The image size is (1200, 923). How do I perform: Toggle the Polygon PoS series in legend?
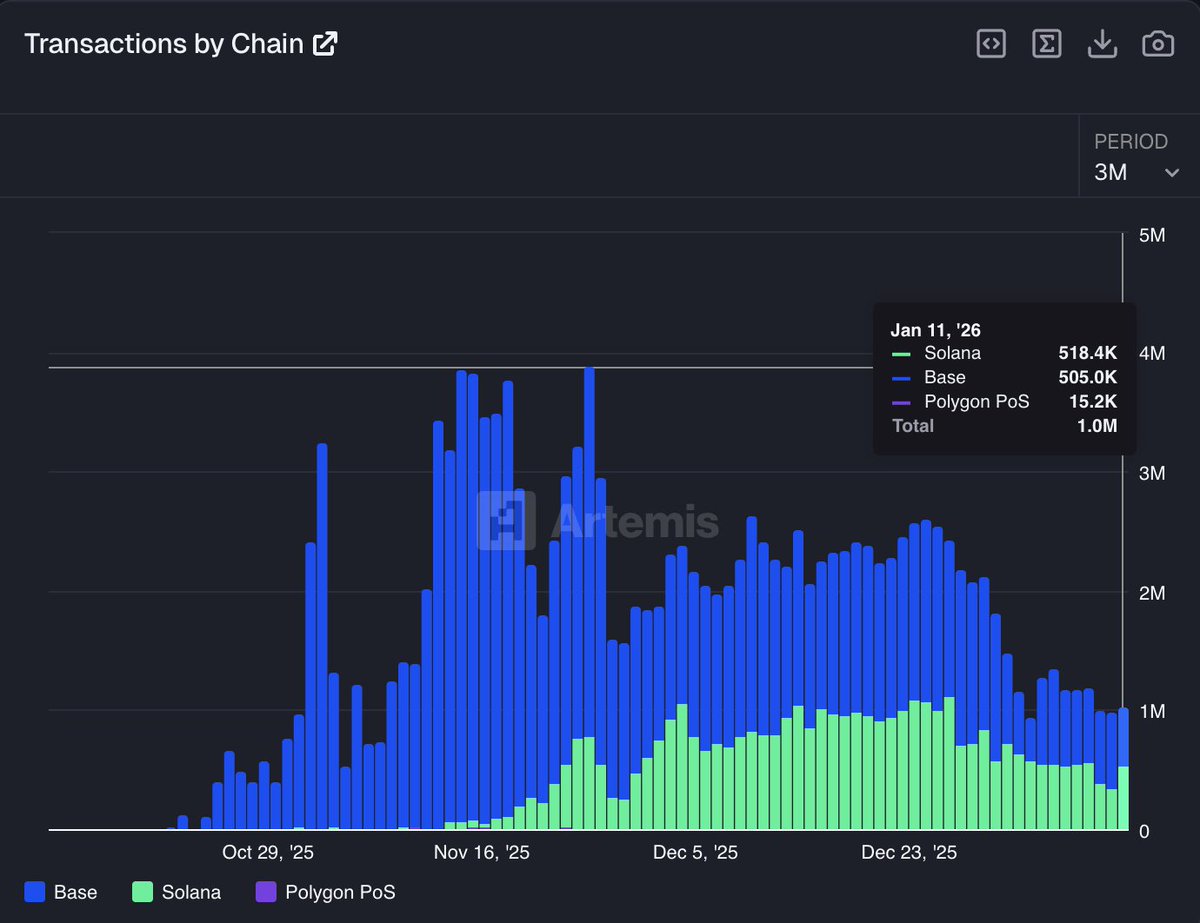click(x=326, y=892)
